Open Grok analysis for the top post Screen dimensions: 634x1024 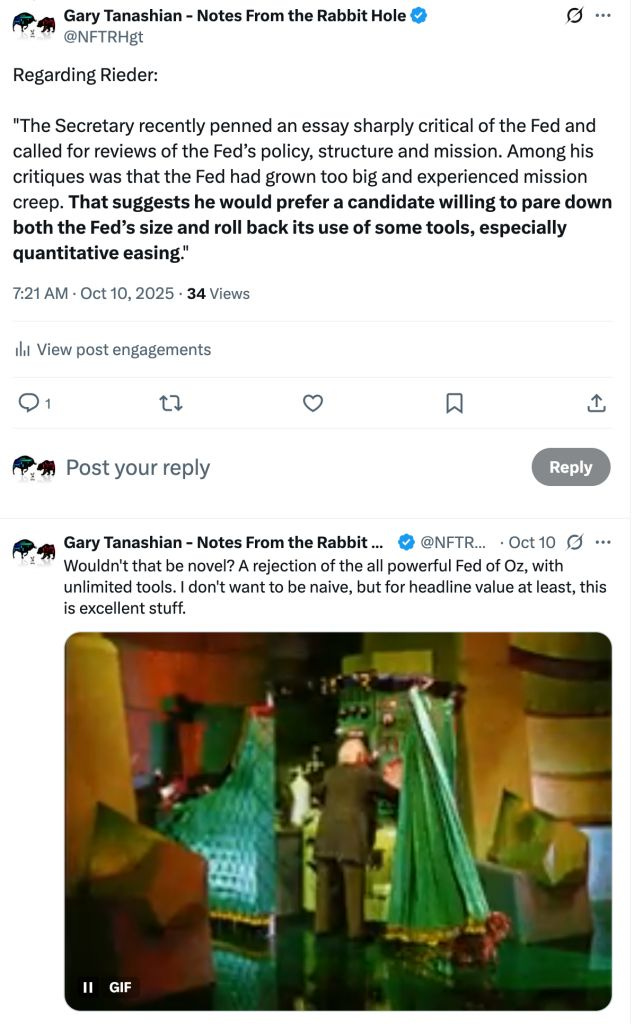(x=573, y=14)
